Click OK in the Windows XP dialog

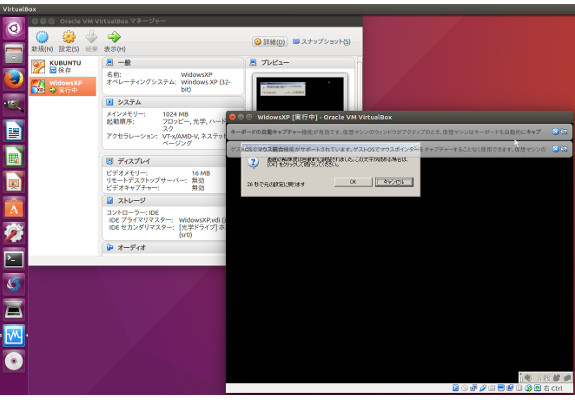pos(353,182)
